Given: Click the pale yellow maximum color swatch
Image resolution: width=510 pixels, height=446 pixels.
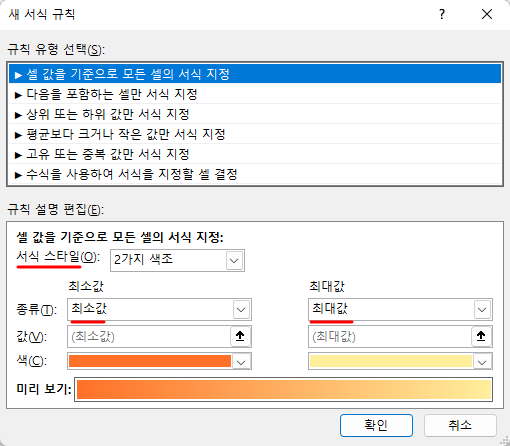Looking at the screenshot, I should (x=391, y=361).
